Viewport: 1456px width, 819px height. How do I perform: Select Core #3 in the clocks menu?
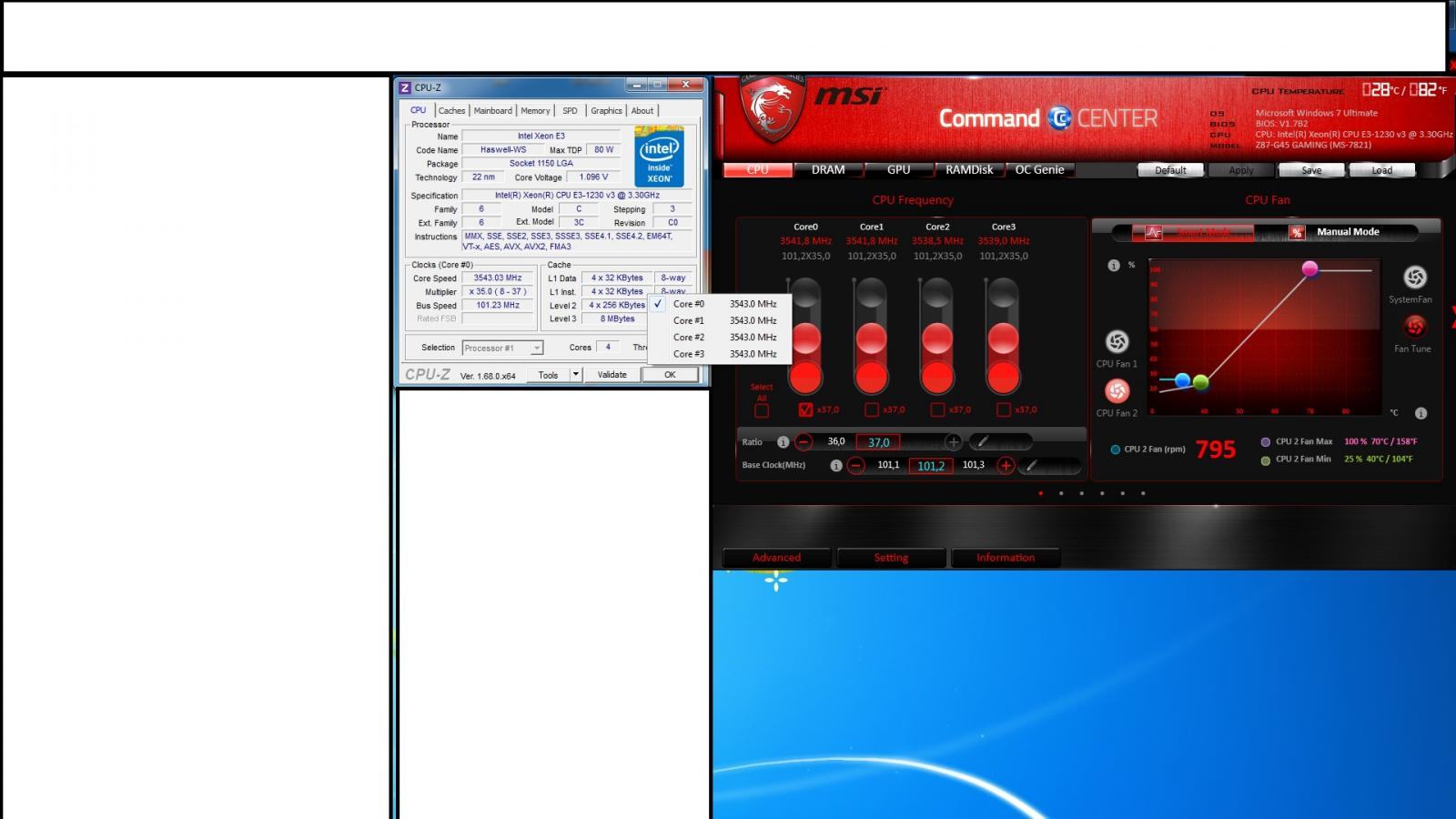[x=719, y=354]
